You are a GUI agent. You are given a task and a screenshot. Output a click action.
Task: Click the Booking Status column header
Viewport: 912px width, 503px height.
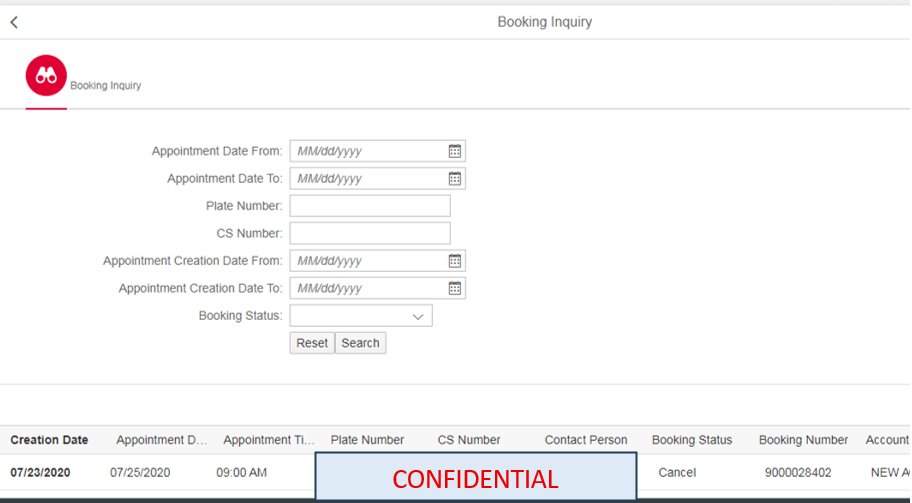(692, 440)
